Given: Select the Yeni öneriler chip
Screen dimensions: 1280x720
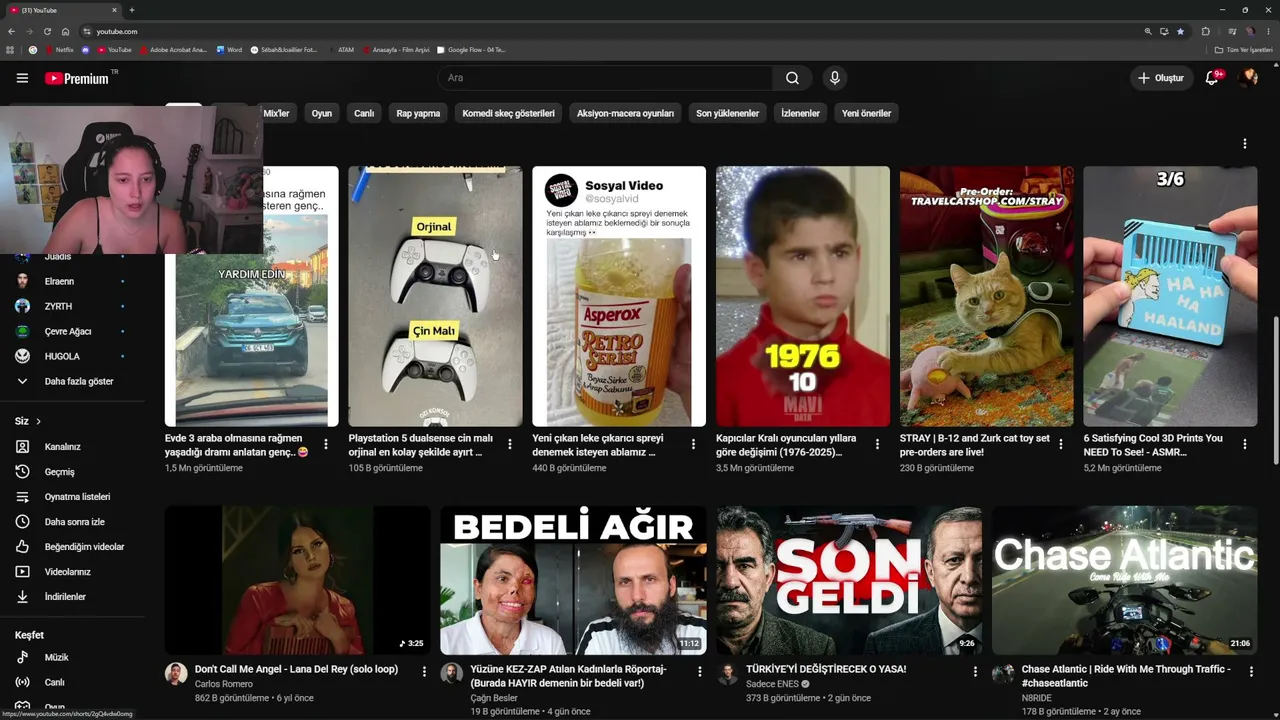Looking at the screenshot, I should coord(866,113).
